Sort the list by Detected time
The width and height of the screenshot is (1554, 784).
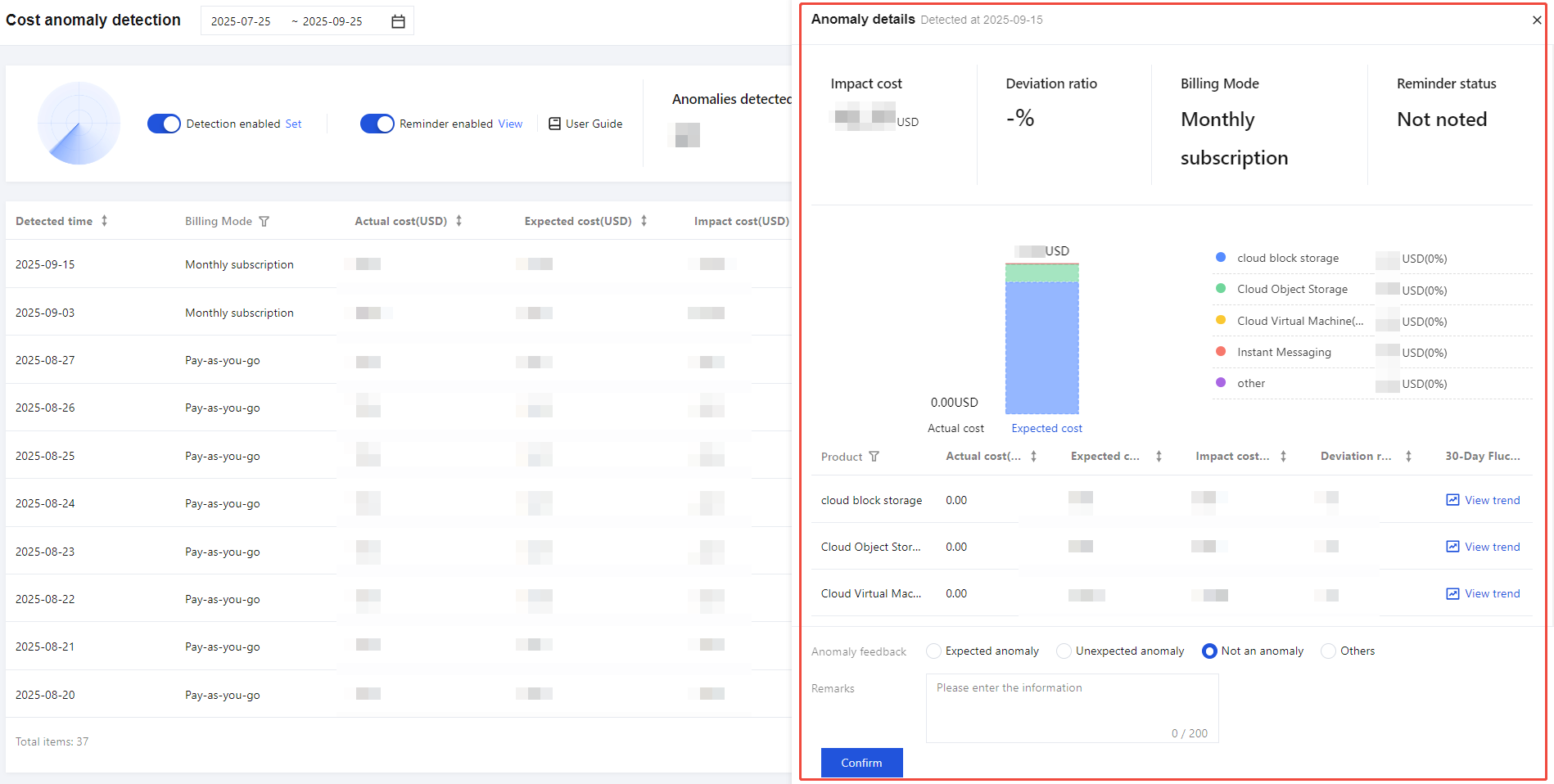[104, 221]
